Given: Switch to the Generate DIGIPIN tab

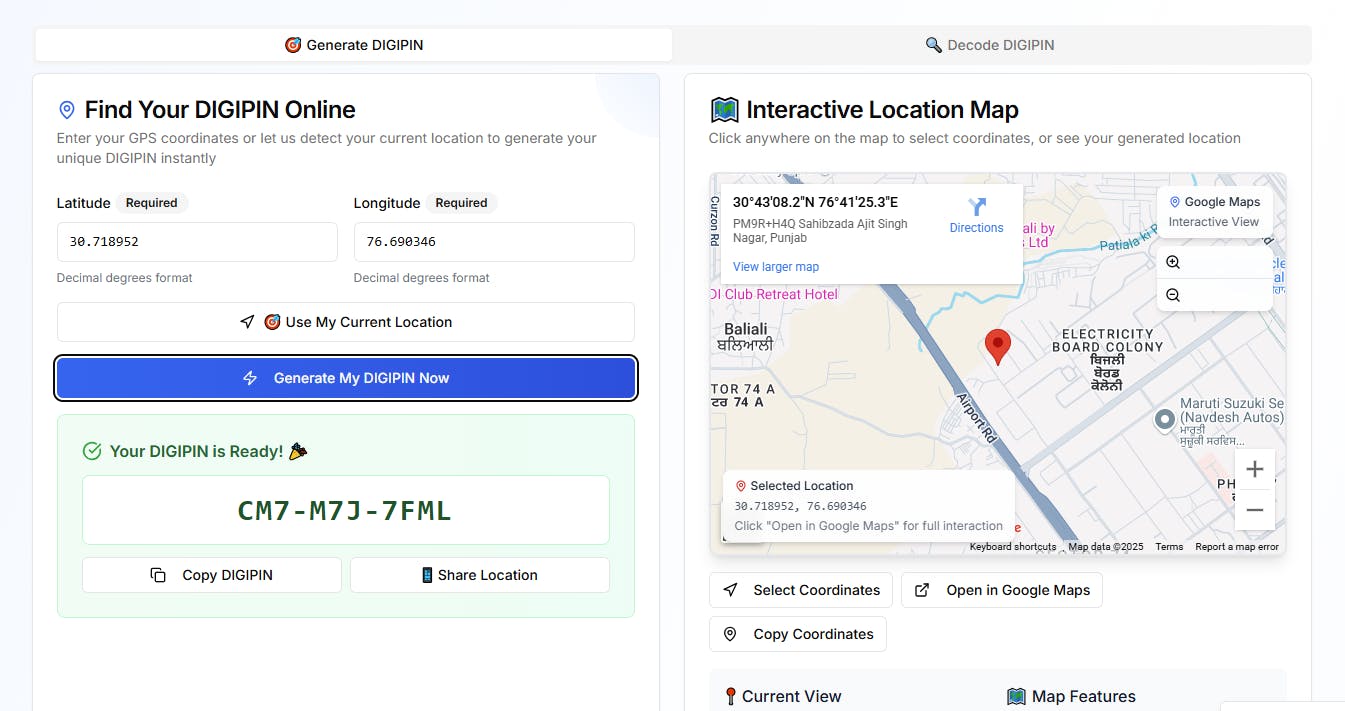Looking at the screenshot, I should 354,45.
